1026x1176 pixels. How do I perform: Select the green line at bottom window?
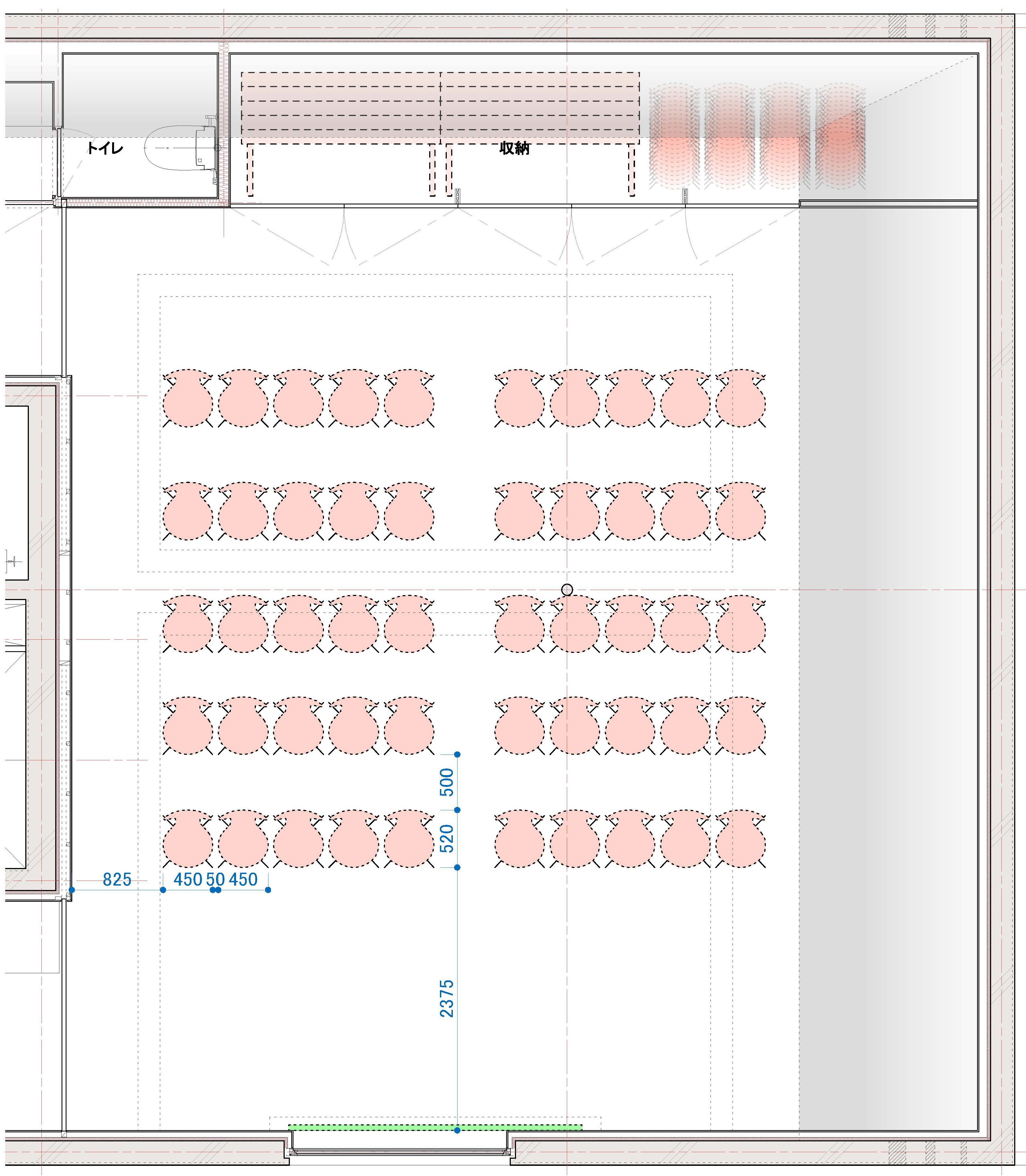point(372,1127)
